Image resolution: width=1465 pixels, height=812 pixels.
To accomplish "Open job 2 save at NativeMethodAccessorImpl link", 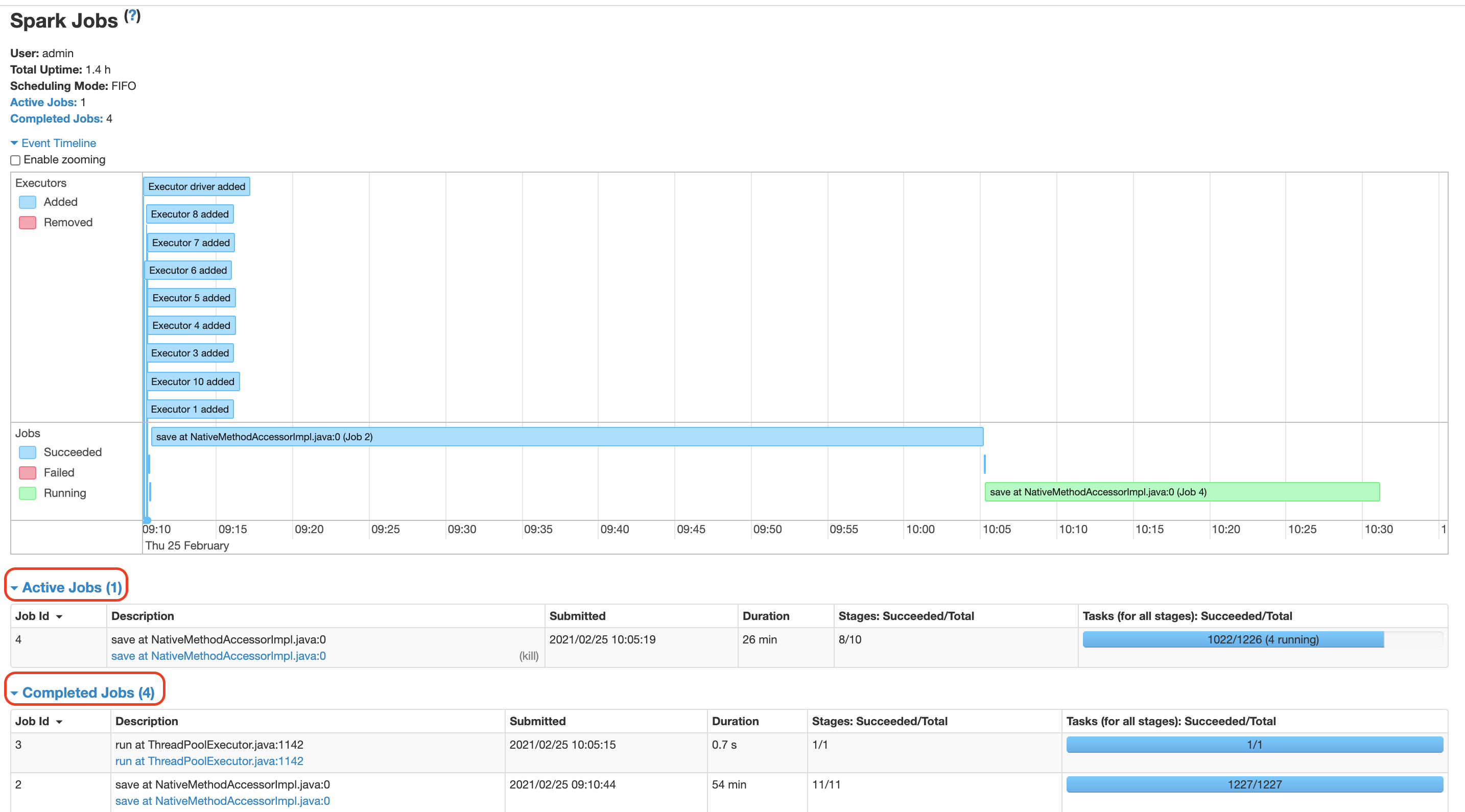I will tap(222, 801).
